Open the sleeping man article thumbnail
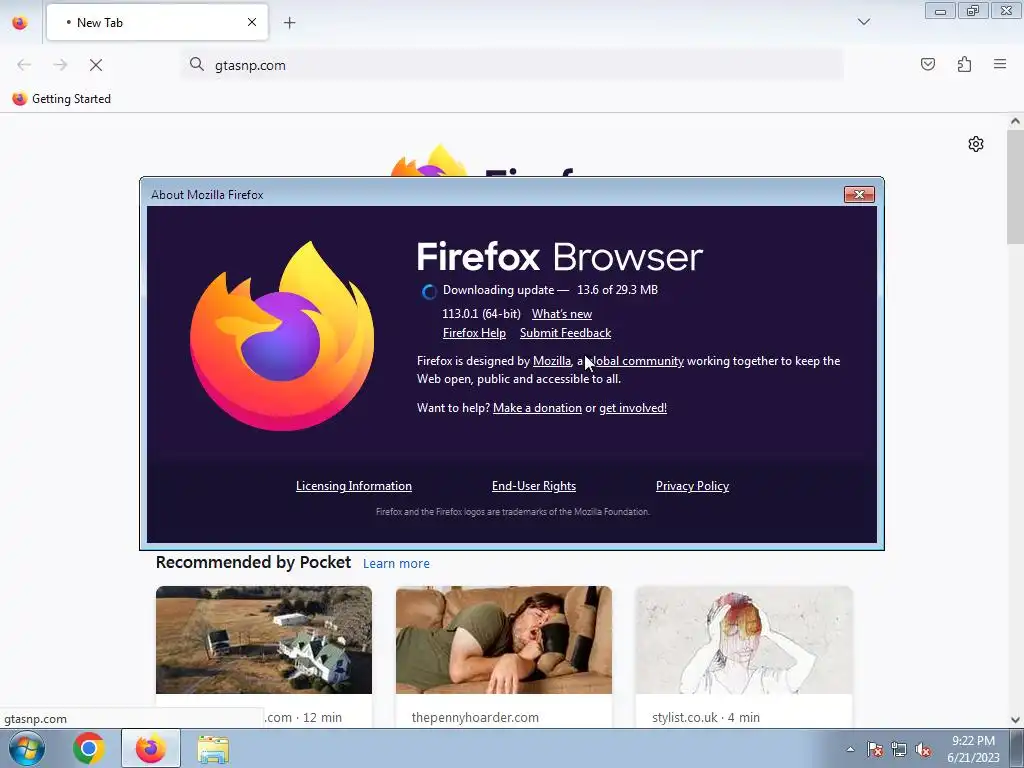The image size is (1024, 768). [x=504, y=640]
